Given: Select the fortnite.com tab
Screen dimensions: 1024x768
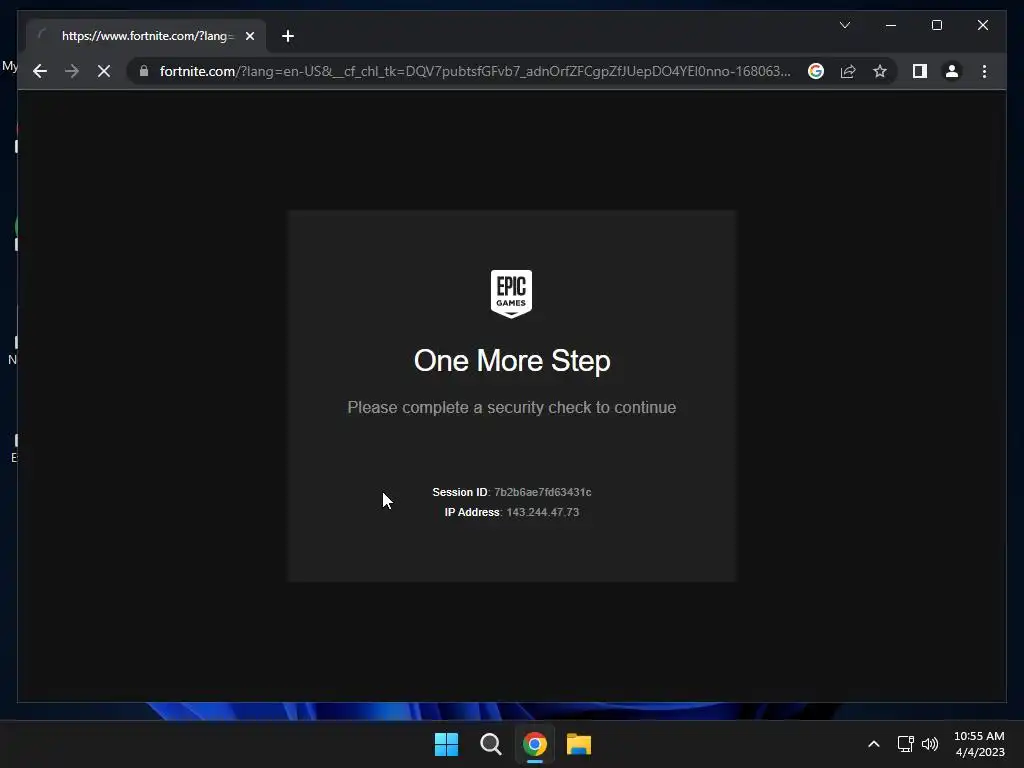Looking at the screenshot, I should (x=146, y=36).
